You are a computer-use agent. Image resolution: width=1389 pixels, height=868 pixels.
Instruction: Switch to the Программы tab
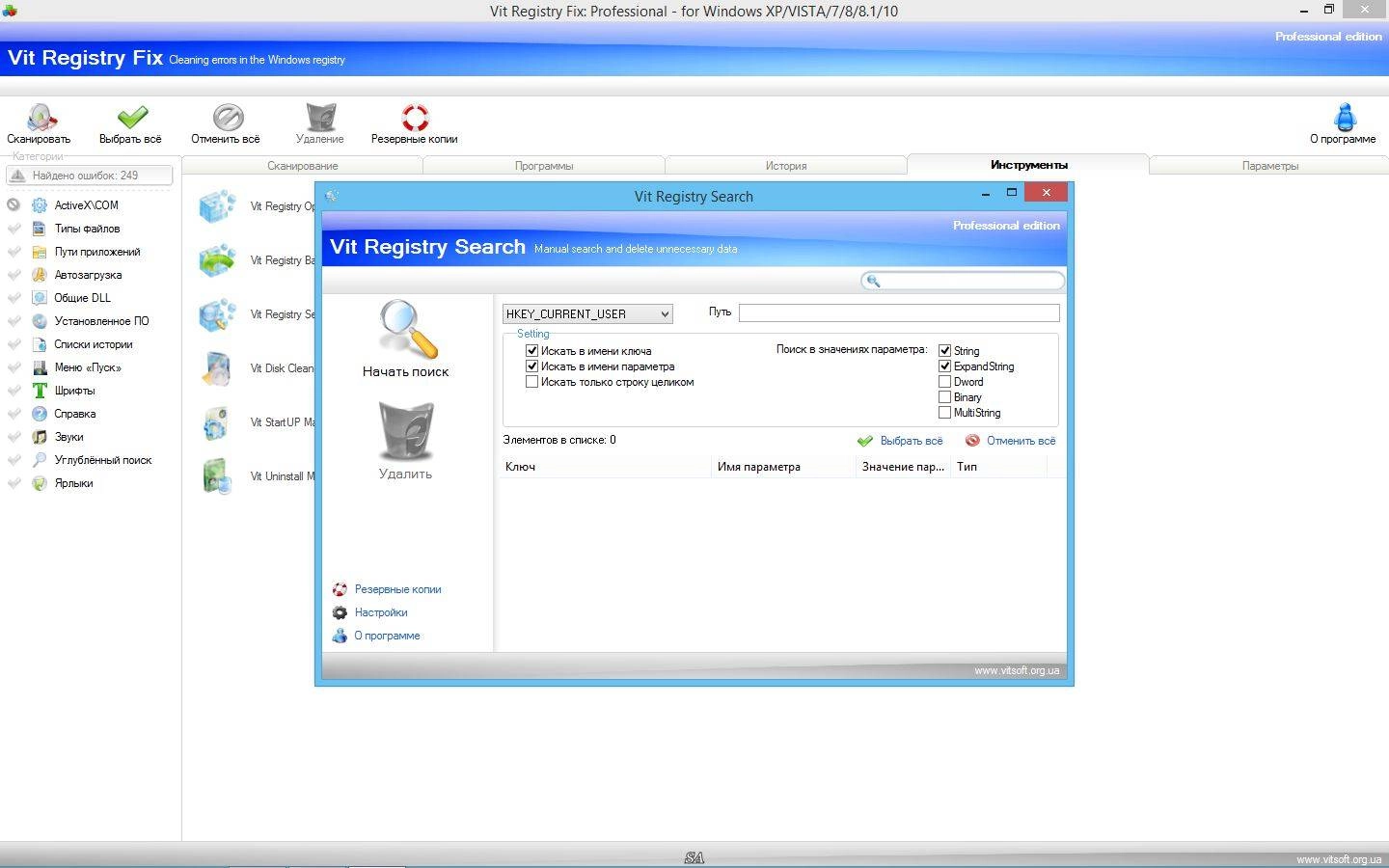pyautogui.click(x=544, y=166)
